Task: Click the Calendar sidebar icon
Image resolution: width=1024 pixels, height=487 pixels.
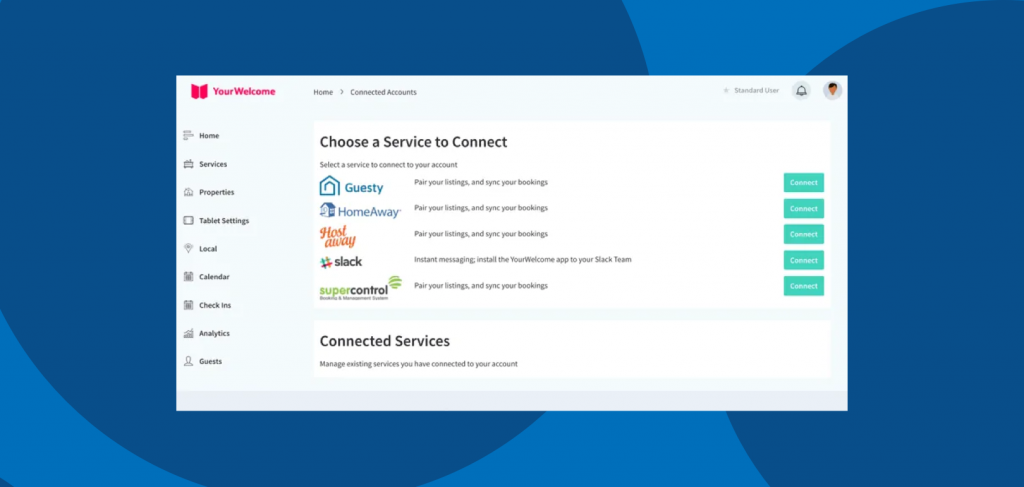Action: coord(188,277)
